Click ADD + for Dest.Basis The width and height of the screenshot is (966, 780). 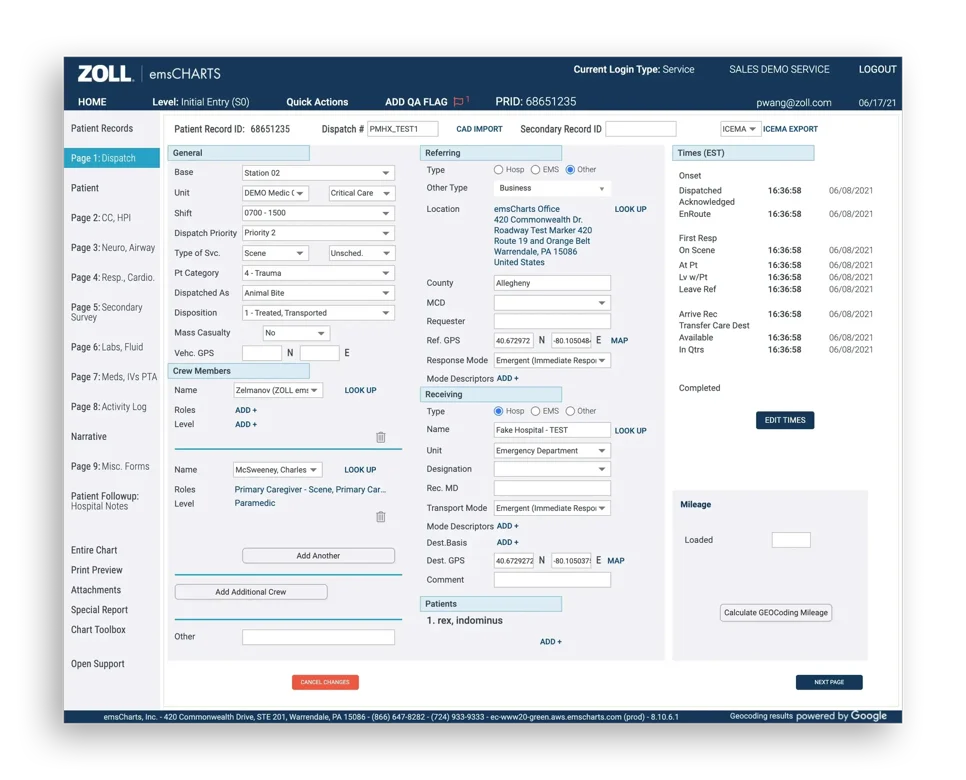pyautogui.click(x=508, y=542)
